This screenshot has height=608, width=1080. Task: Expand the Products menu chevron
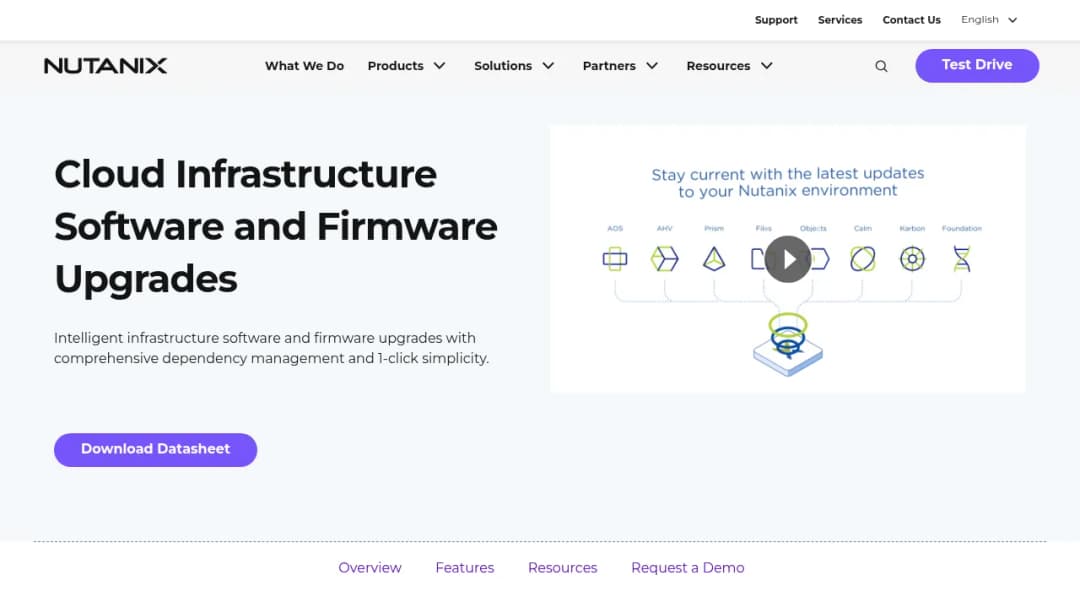(x=439, y=66)
